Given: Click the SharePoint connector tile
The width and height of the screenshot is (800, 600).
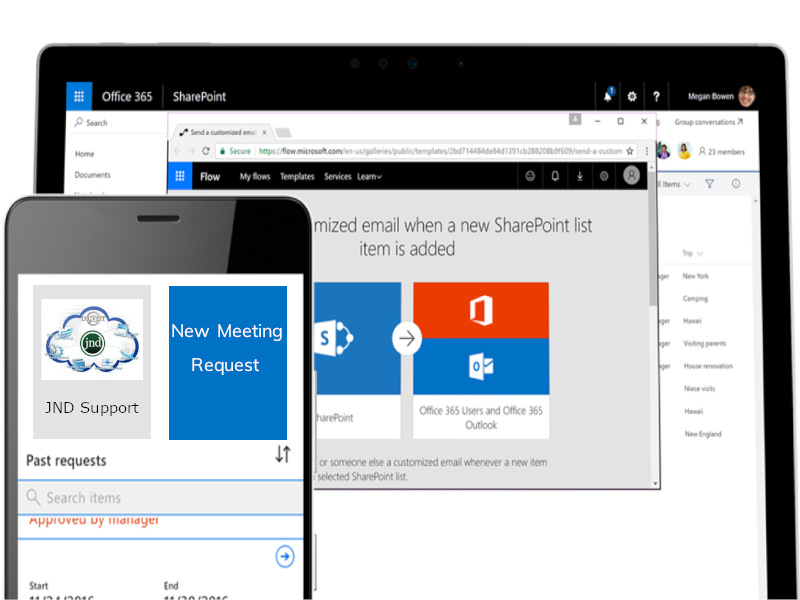Looking at the screenshot, I should 358,360.
